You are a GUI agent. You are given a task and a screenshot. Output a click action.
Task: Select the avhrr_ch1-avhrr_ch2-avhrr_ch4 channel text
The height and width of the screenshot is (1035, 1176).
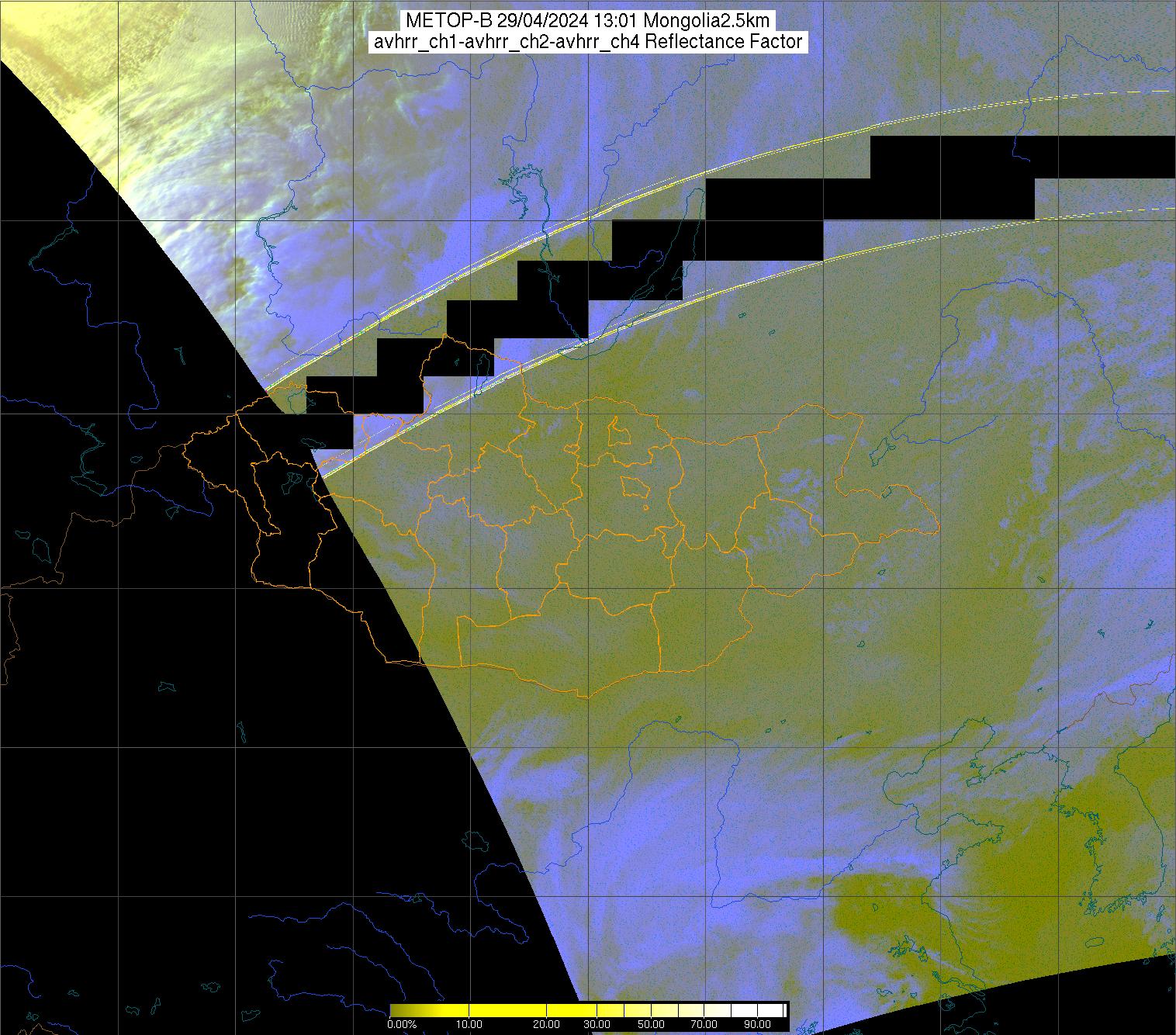pyautogui.click(x=507, y=42)
